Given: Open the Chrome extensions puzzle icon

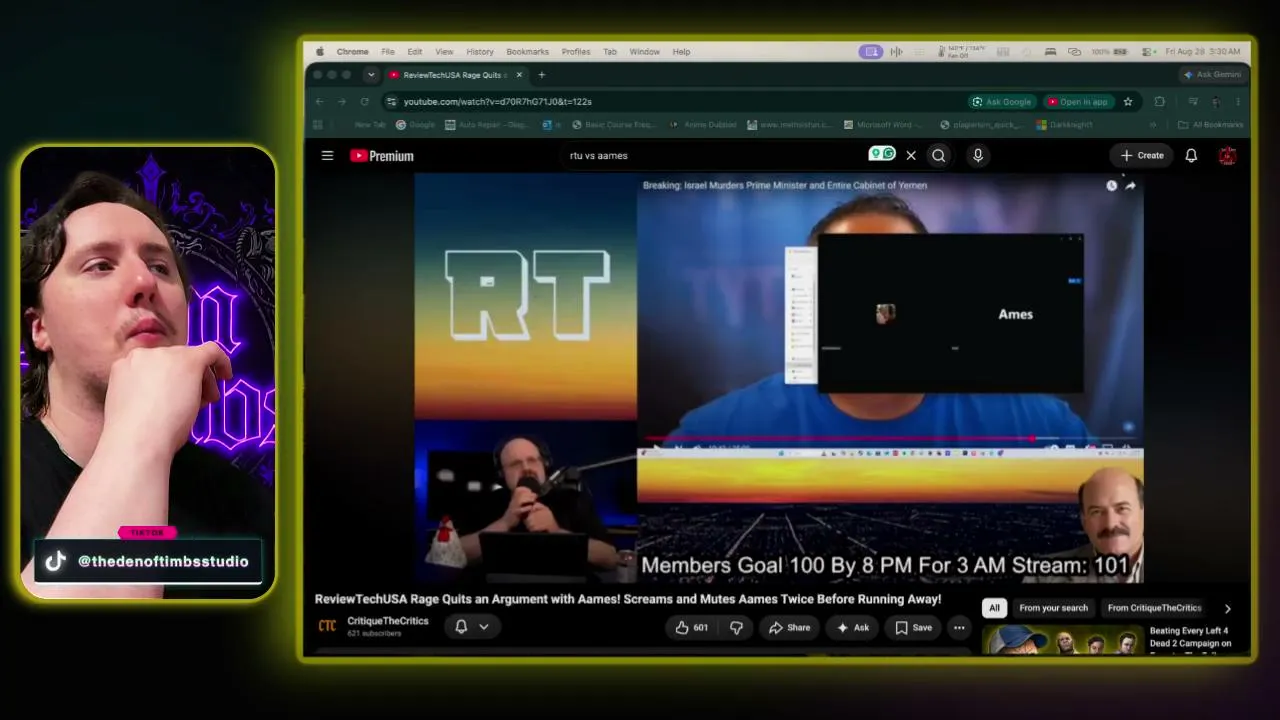Looking at the screenshot, I should coord(1160,101).
